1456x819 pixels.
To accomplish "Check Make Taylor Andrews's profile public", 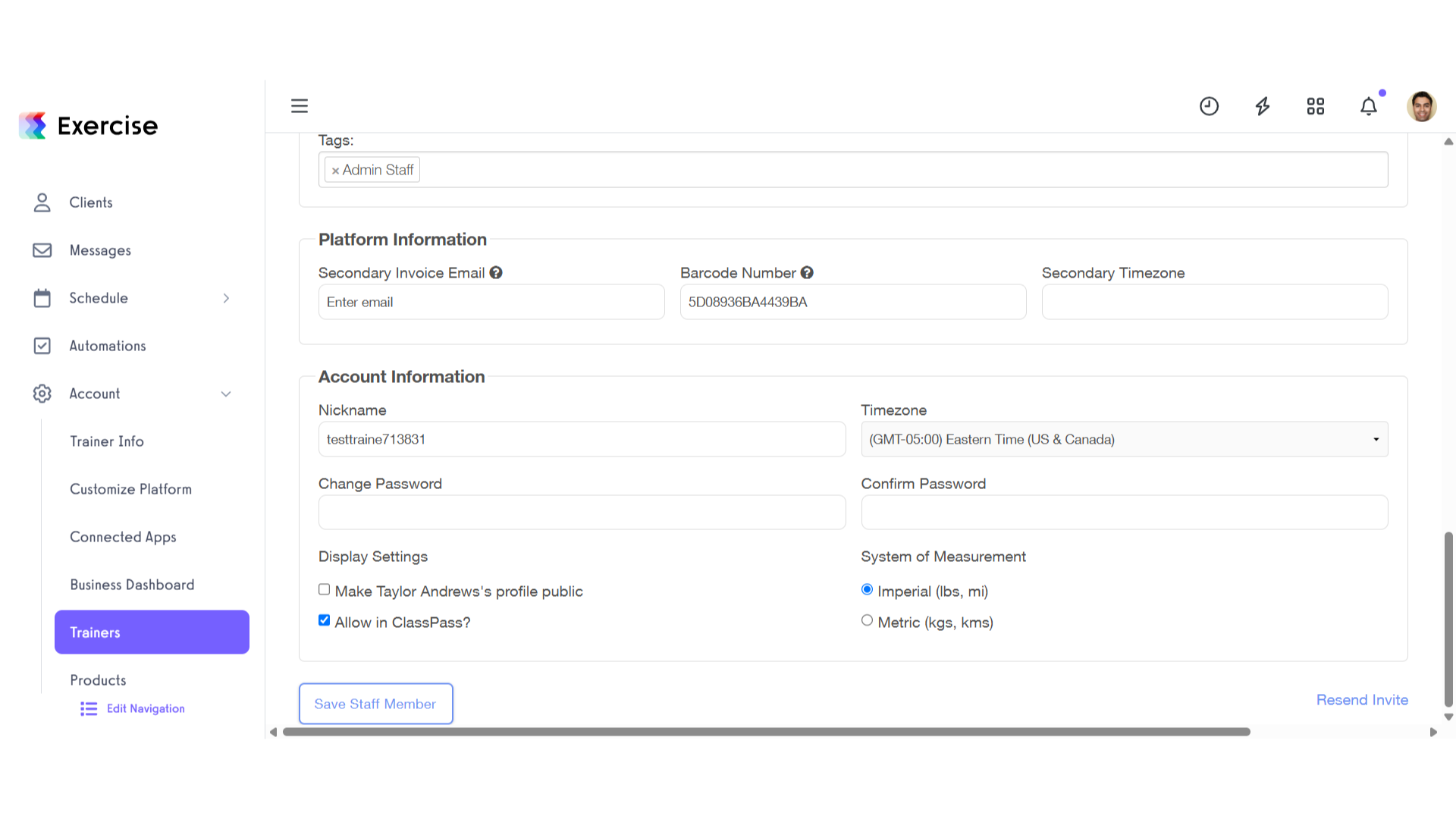I will pyautogui.click(x=325, y=589).
